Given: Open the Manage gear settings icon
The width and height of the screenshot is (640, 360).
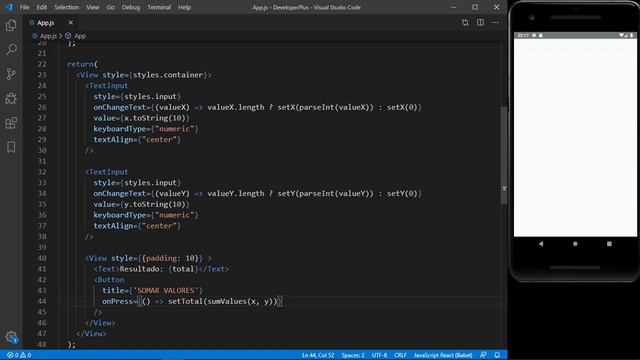Looking at the screenshot, I should coord(11,337).
